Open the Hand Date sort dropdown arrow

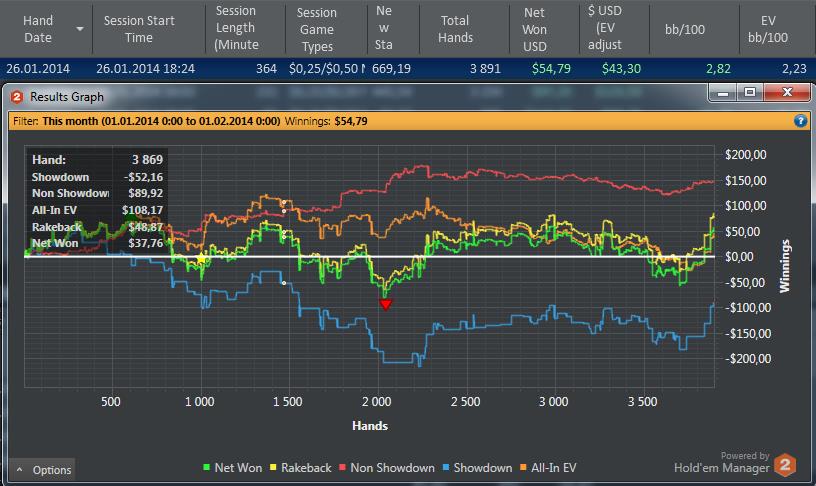[x=80, y=29]
